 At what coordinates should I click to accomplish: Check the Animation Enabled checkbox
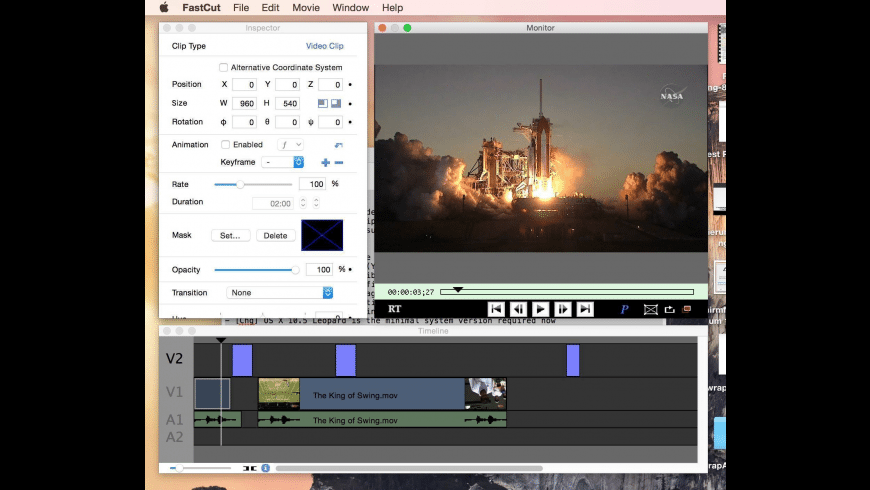point(225,144)
